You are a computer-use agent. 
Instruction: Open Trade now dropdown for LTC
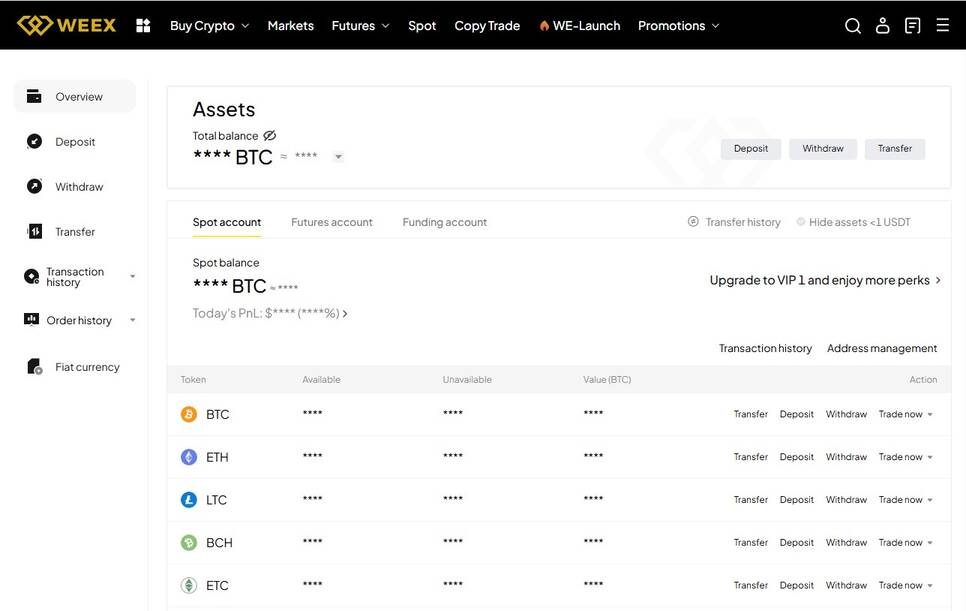[x=906, y=500]
